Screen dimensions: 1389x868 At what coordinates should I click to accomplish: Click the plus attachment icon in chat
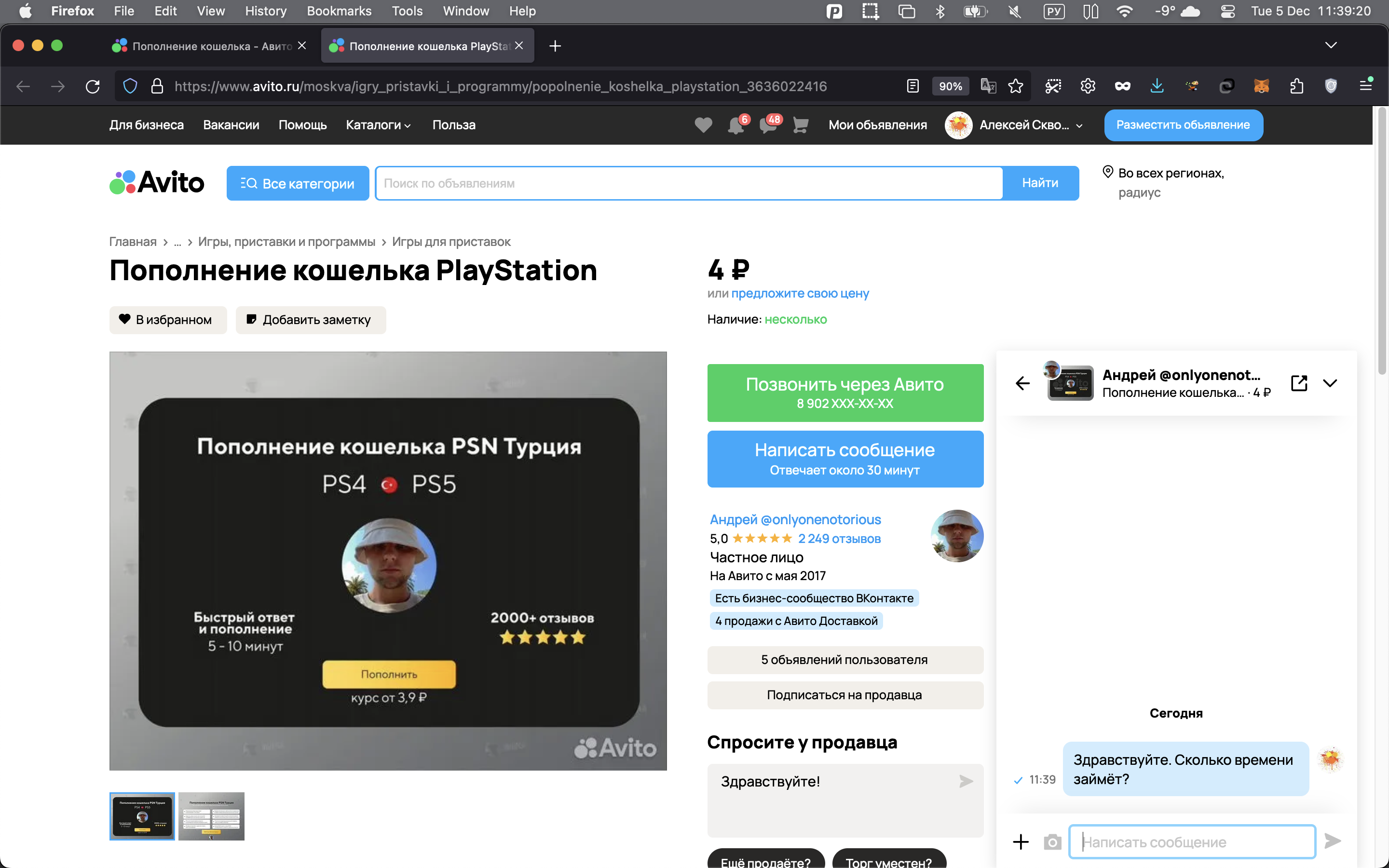tap(1021, 841)
